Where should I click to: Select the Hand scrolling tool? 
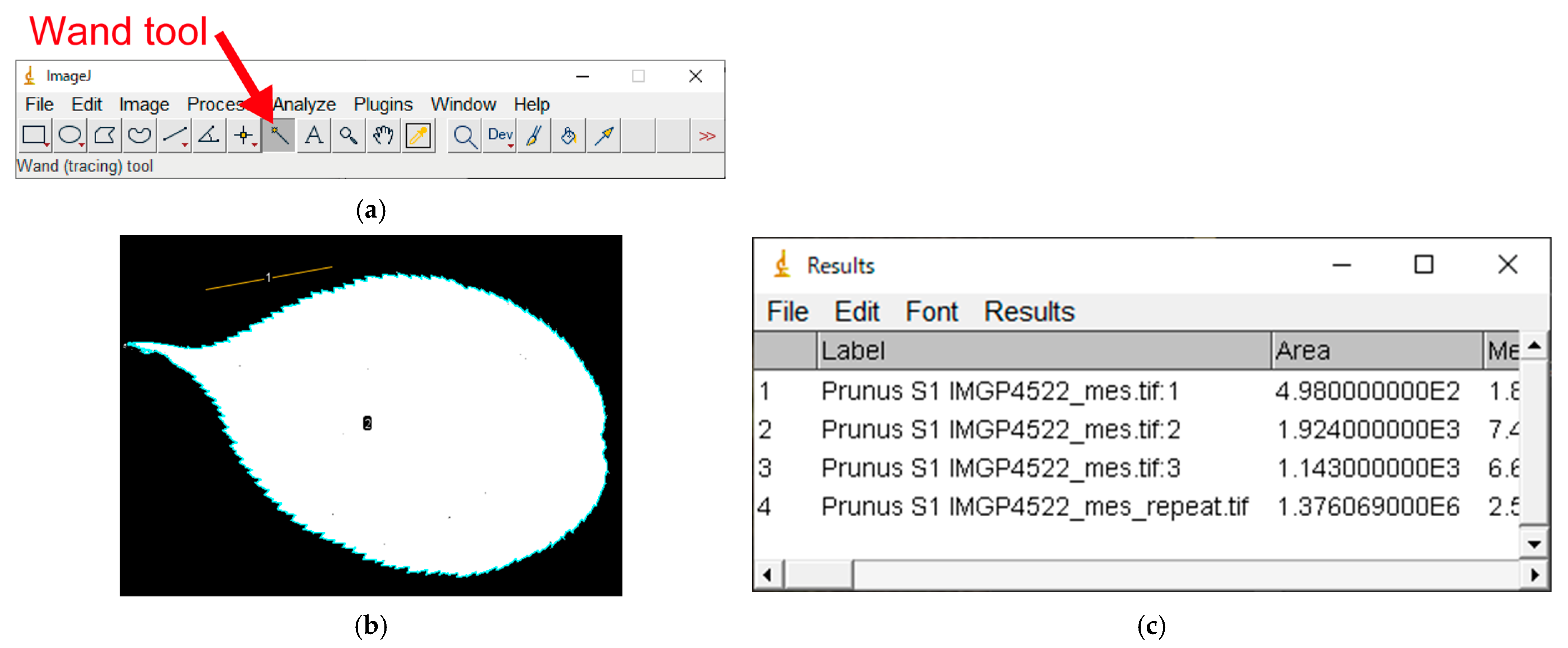click(383, 135)
